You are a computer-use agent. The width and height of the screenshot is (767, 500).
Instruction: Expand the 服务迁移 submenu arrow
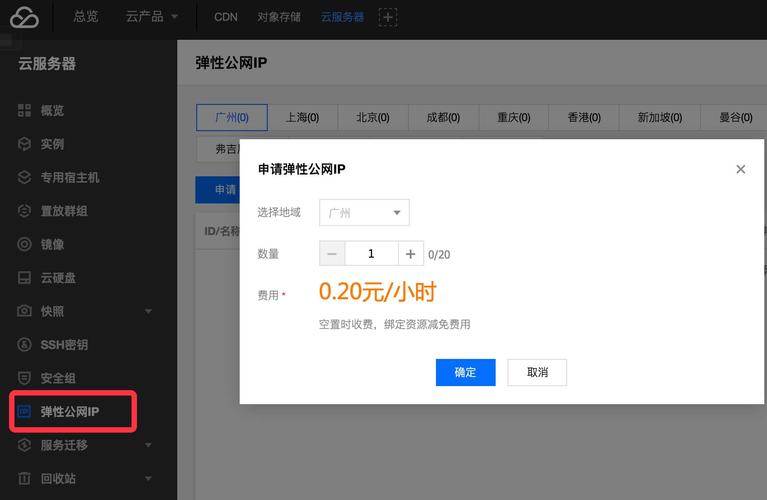[148, 445]
